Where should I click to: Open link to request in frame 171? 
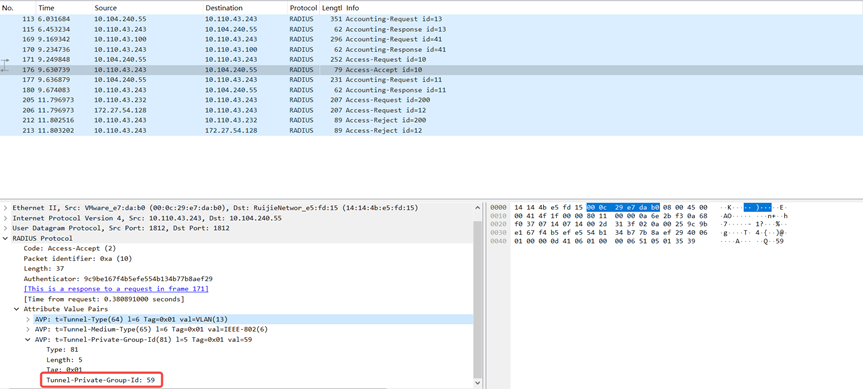[116, 289]
